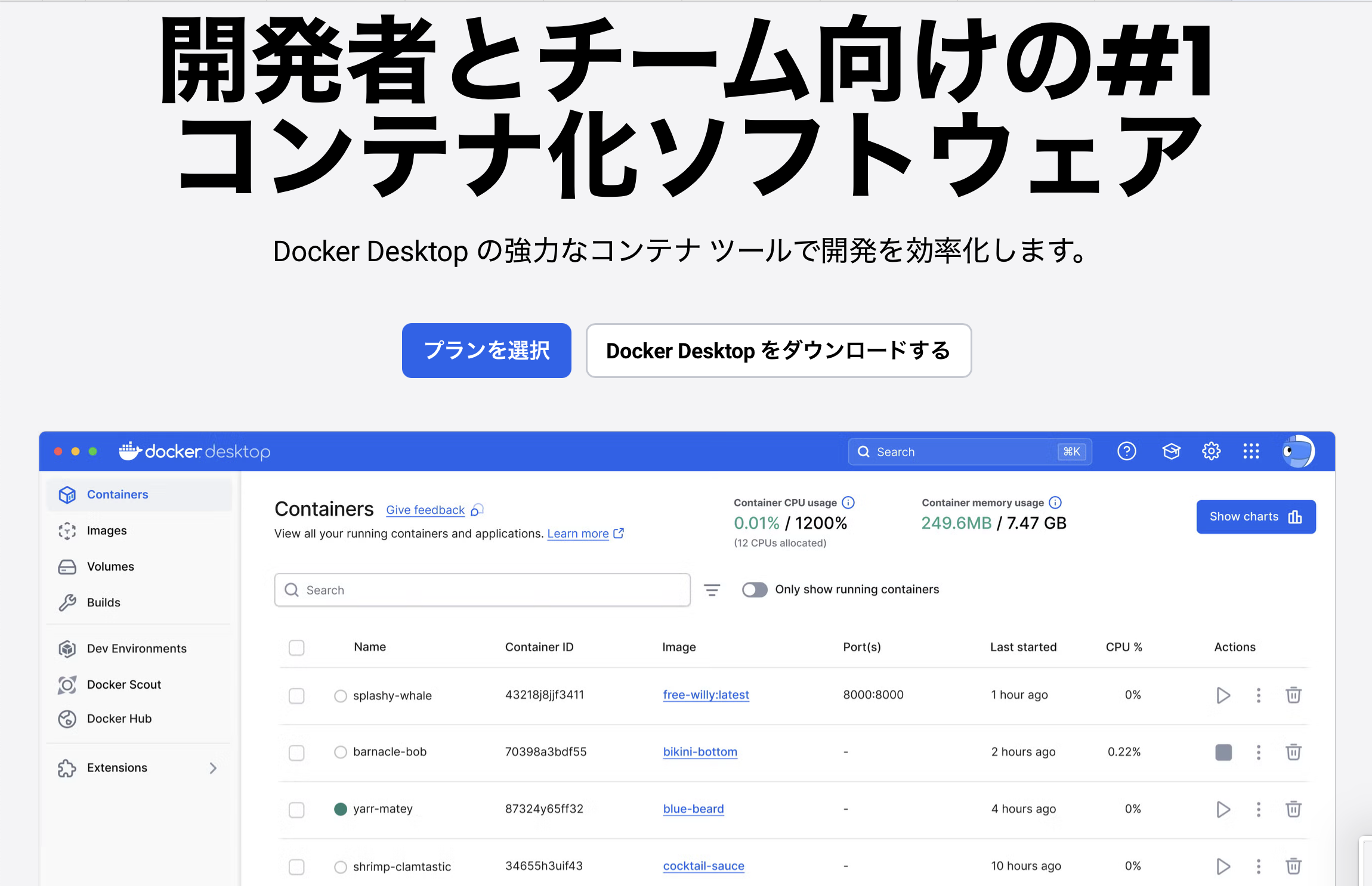Open more actions for splashy-whale

[x=1259, y=695]
